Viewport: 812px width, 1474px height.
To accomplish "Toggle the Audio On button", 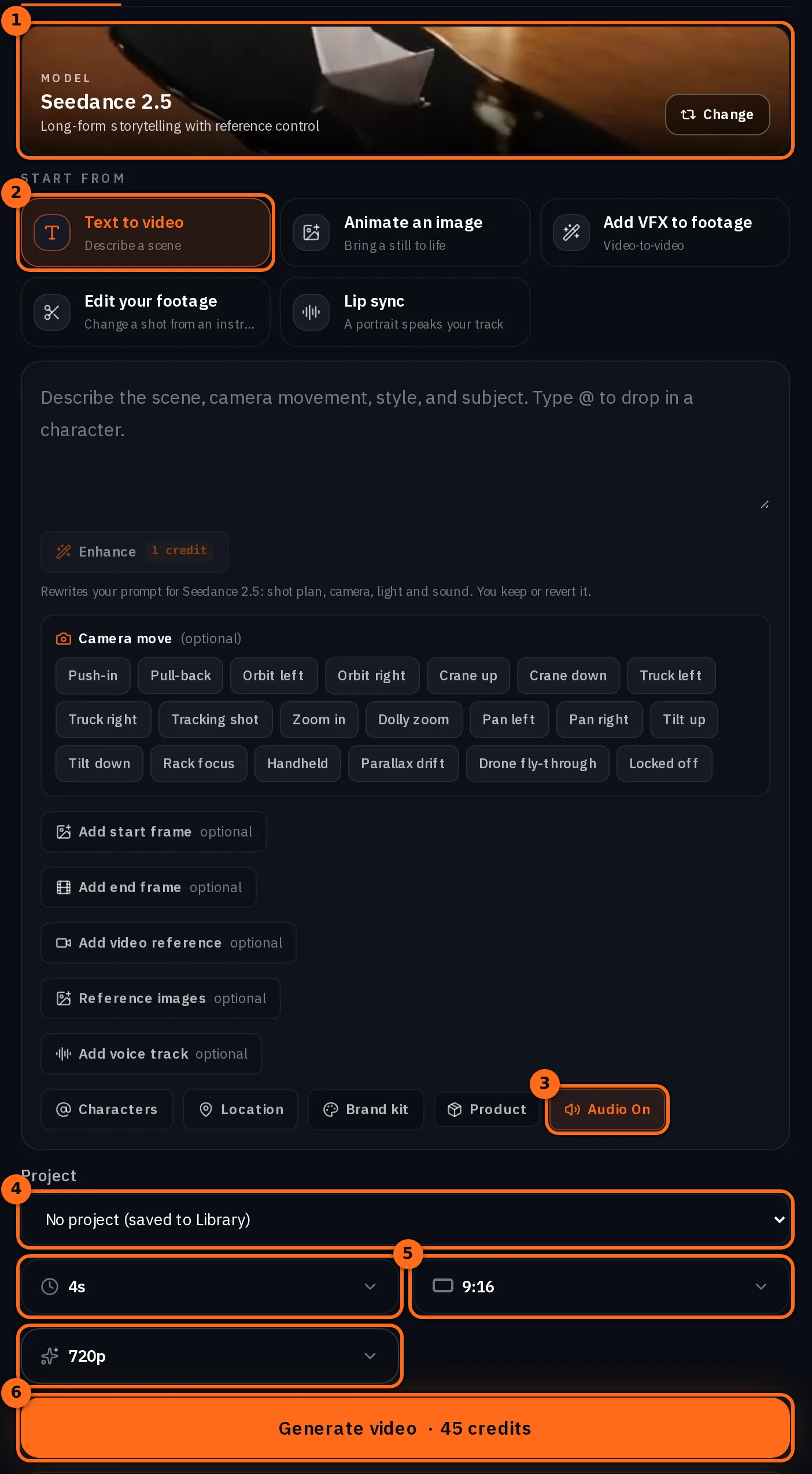I will click(x=607, y=1110).
